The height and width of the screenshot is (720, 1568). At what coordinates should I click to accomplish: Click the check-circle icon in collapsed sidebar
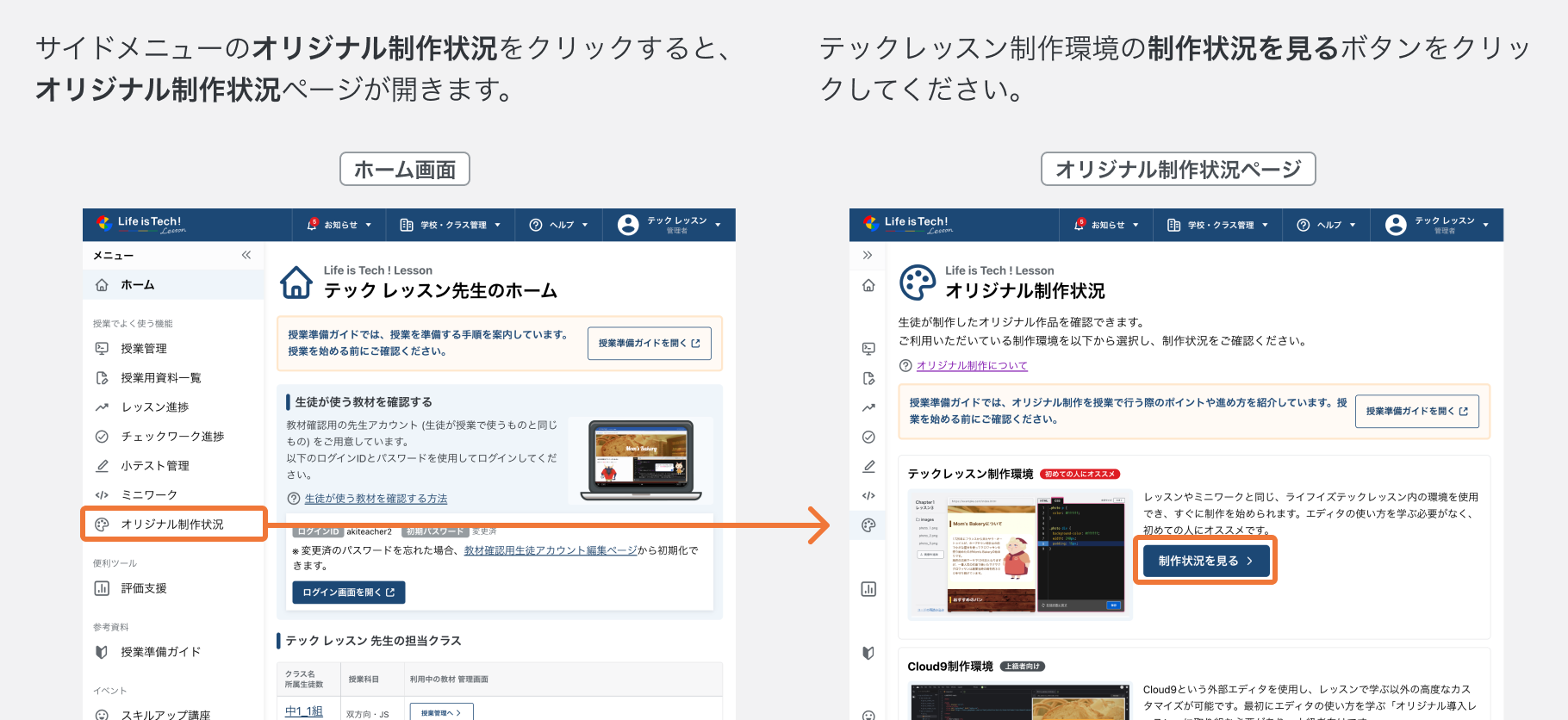point(868,437)
